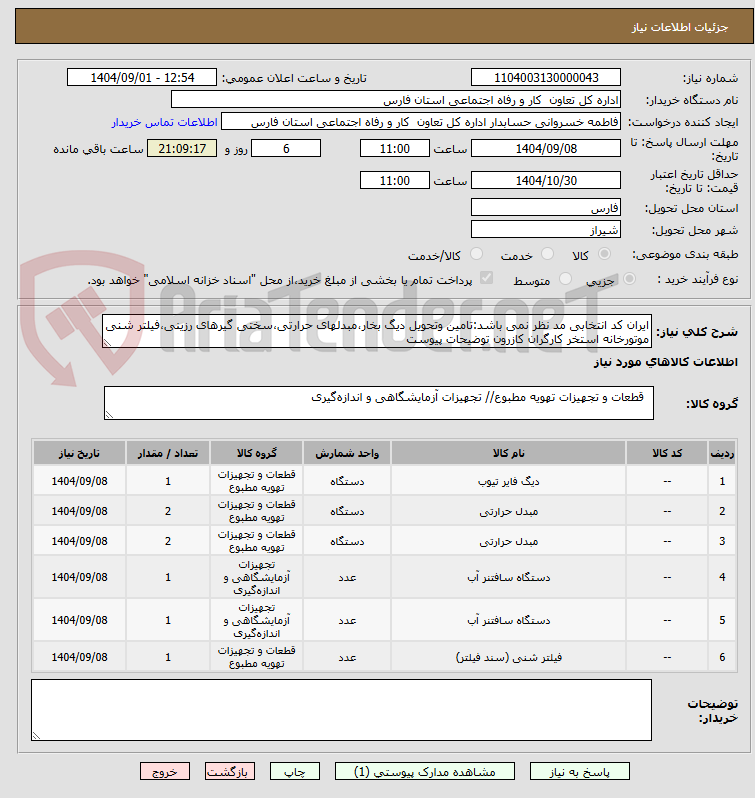Click the price validity hour 11:00 field
This screenshot has width=755, height=798.
395,180
